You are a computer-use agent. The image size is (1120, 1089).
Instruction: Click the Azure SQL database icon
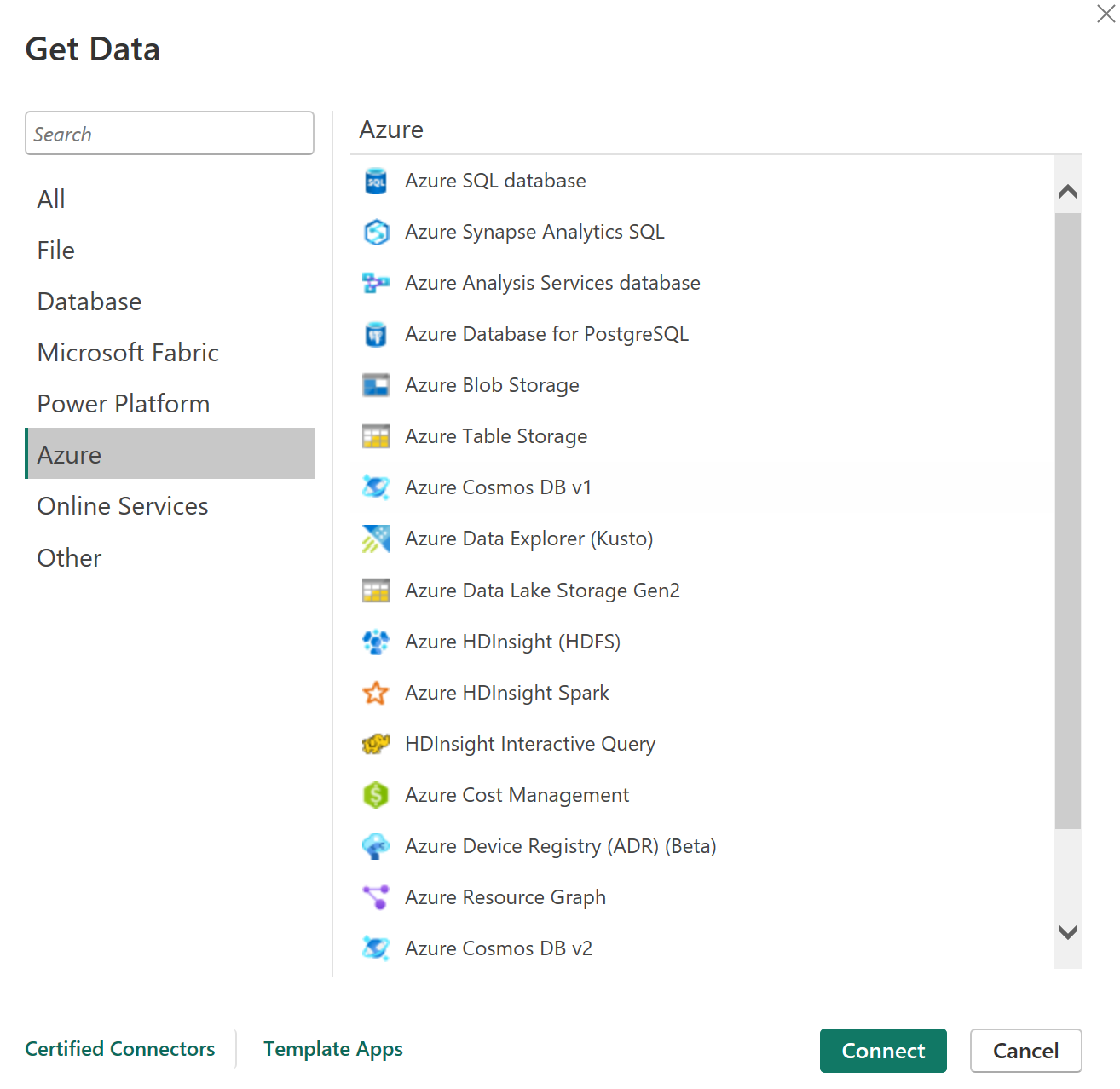376,181
